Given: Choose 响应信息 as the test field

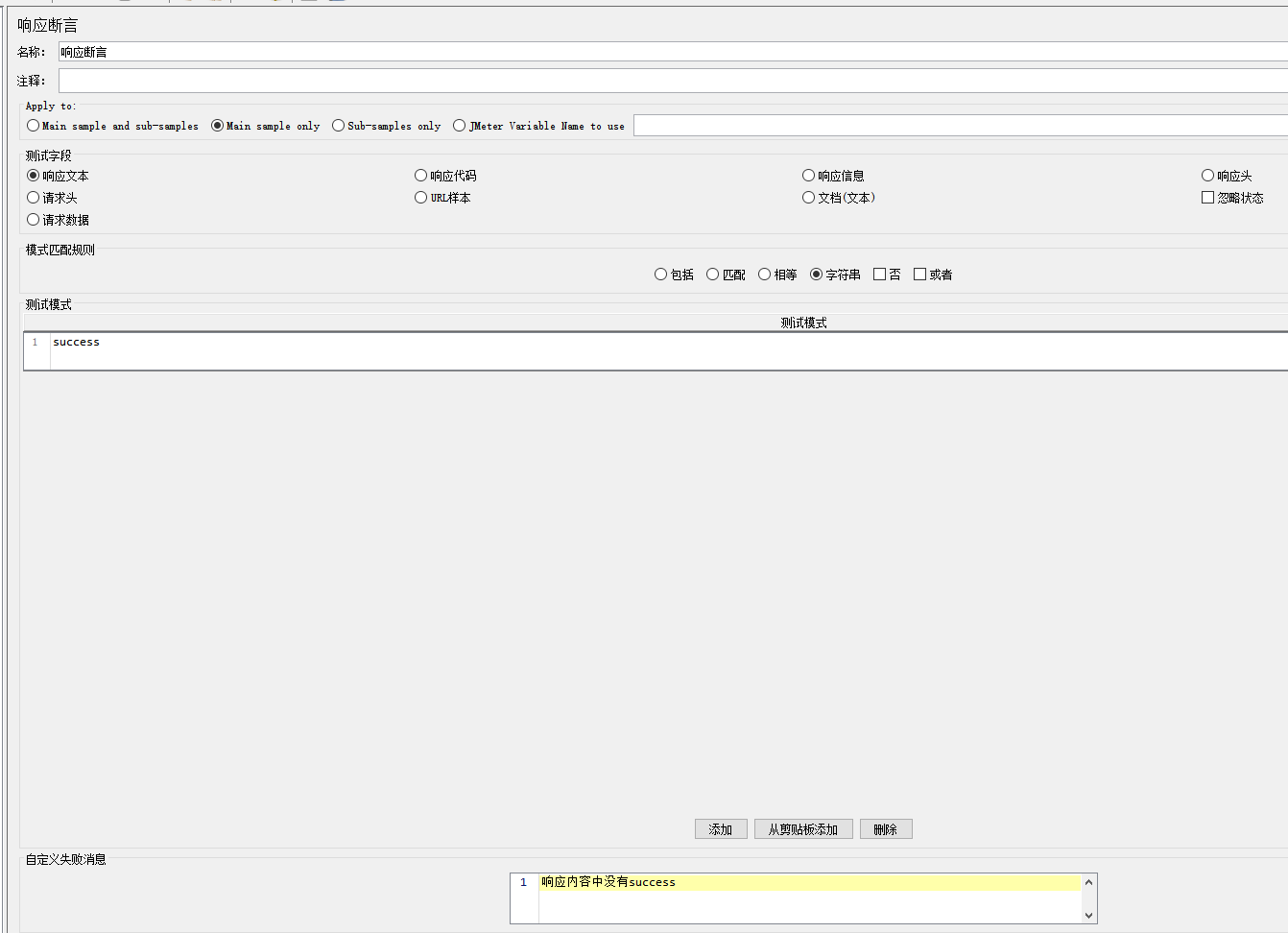Looking at the screenshot, I should [809, 176].
